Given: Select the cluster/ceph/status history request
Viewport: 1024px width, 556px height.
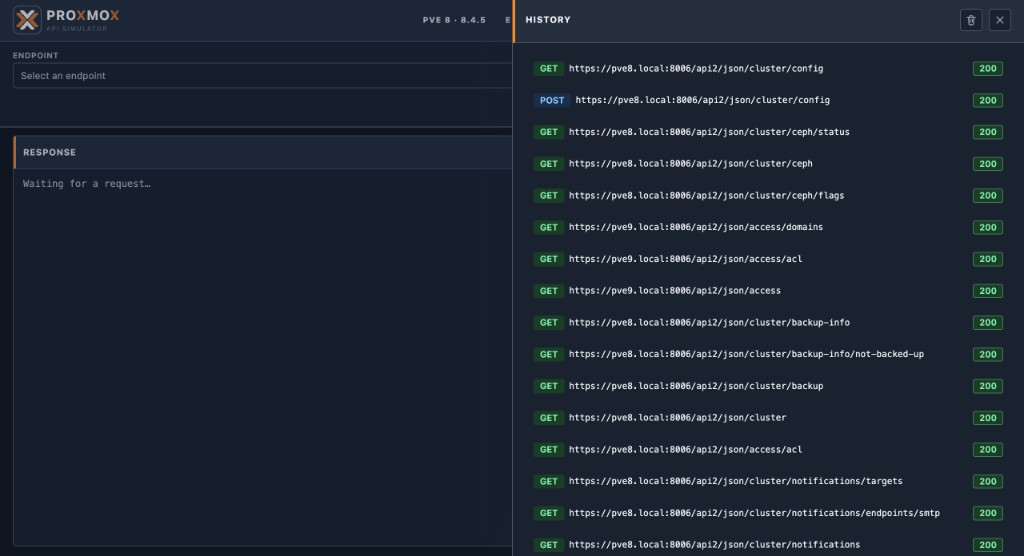Looking at the screenshot, I should 768,132.
